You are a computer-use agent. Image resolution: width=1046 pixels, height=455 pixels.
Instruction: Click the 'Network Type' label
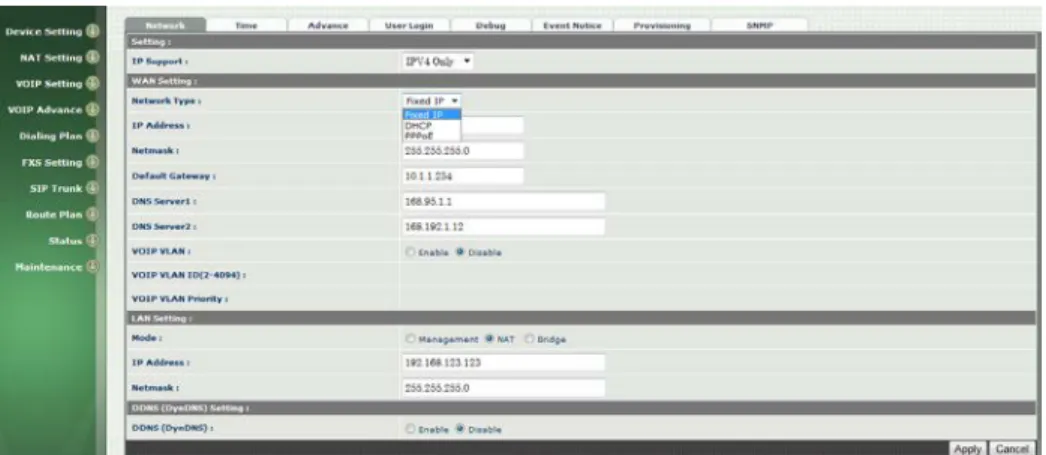(x=166, y=101)
